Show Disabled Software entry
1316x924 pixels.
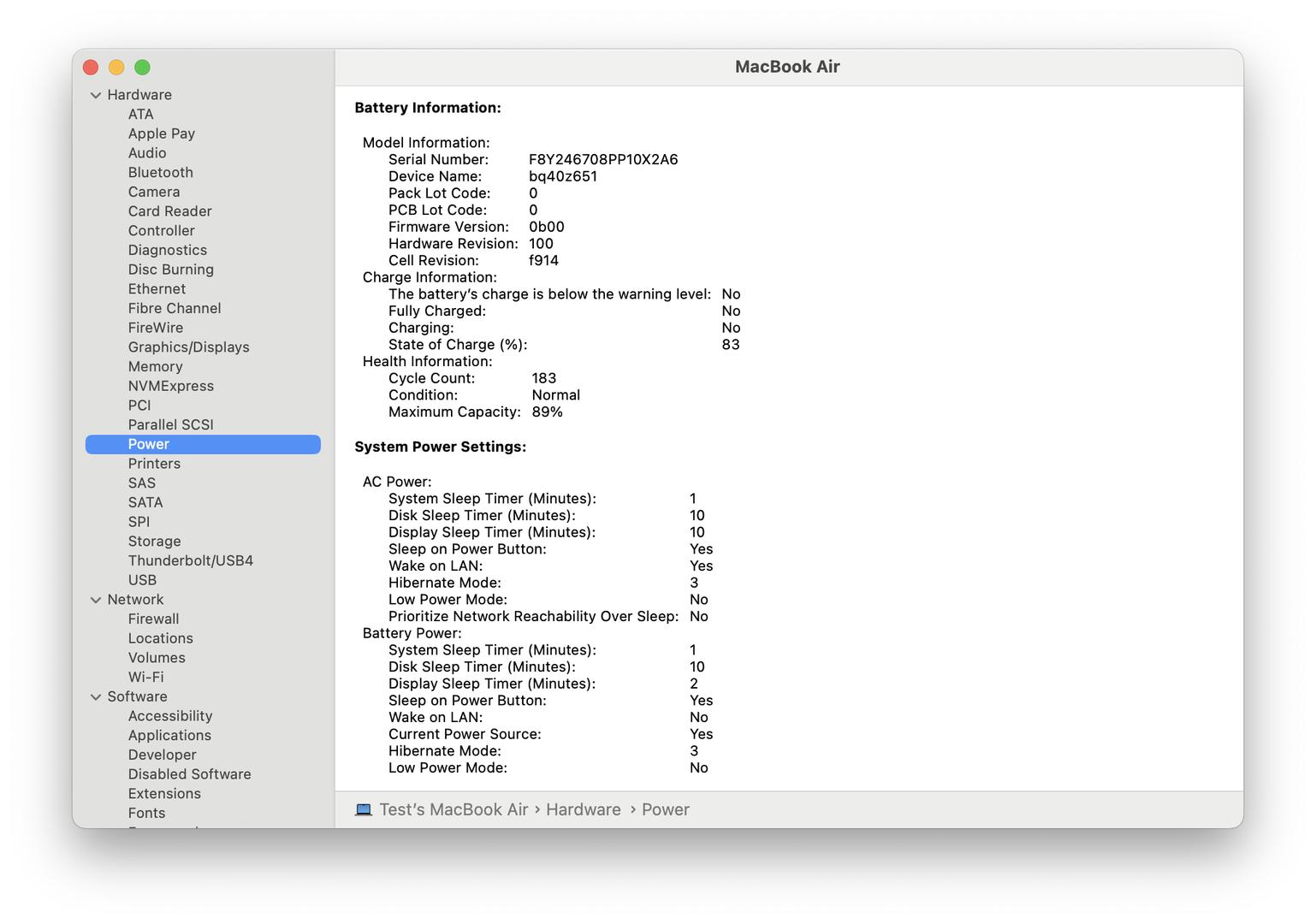[189, 774]
